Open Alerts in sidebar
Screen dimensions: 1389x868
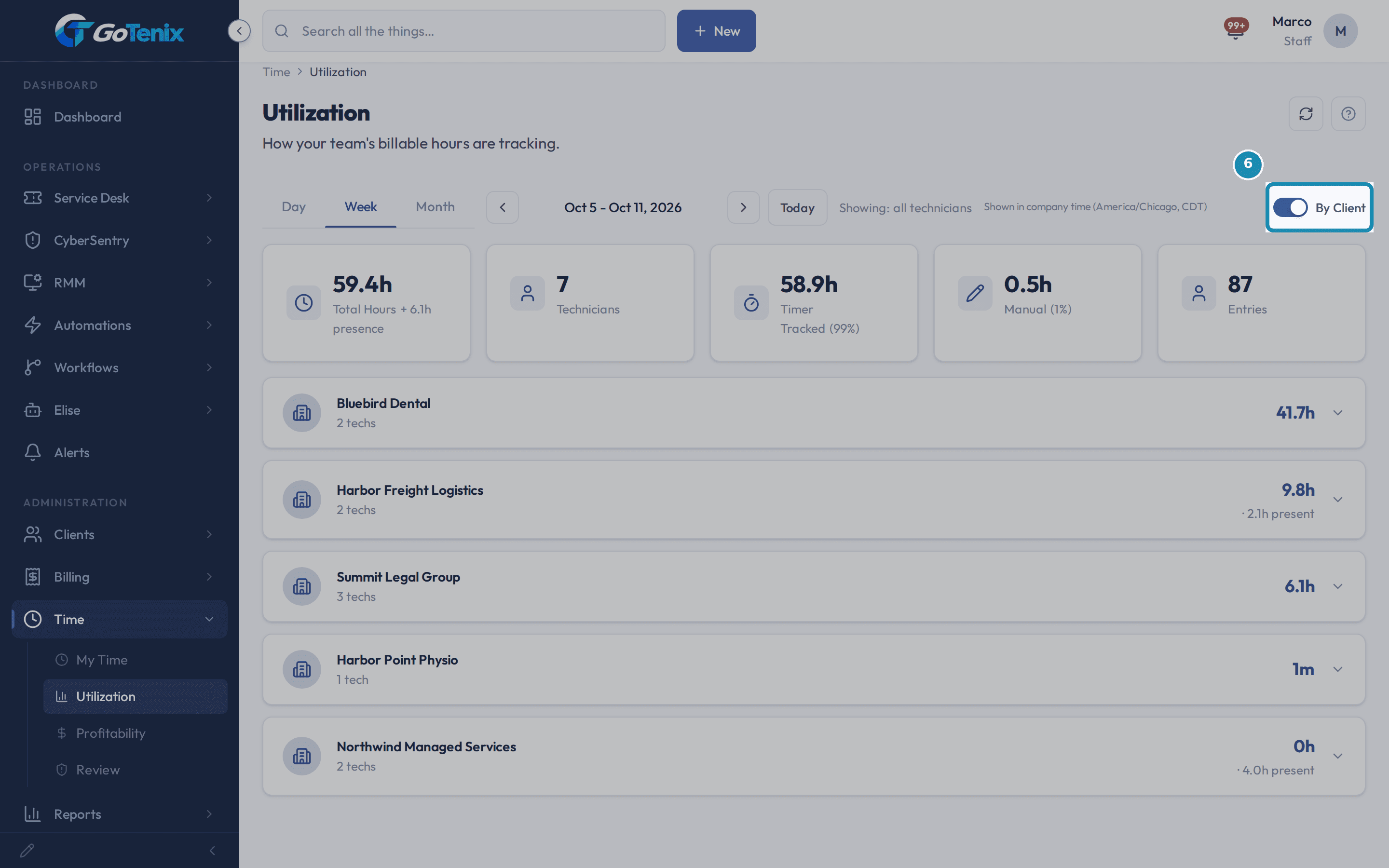[120, 452]
